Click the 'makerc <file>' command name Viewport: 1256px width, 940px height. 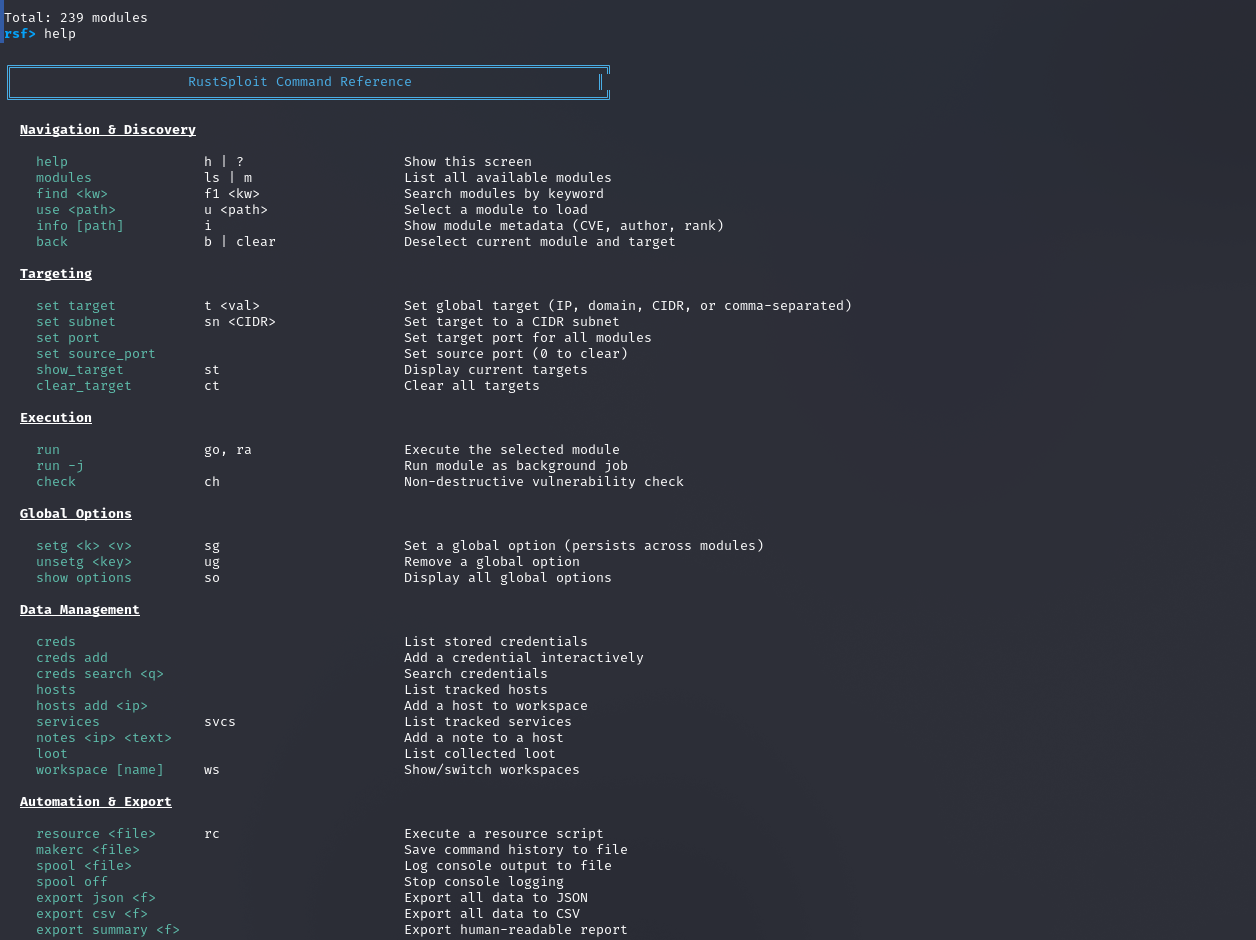click(88, 850)
